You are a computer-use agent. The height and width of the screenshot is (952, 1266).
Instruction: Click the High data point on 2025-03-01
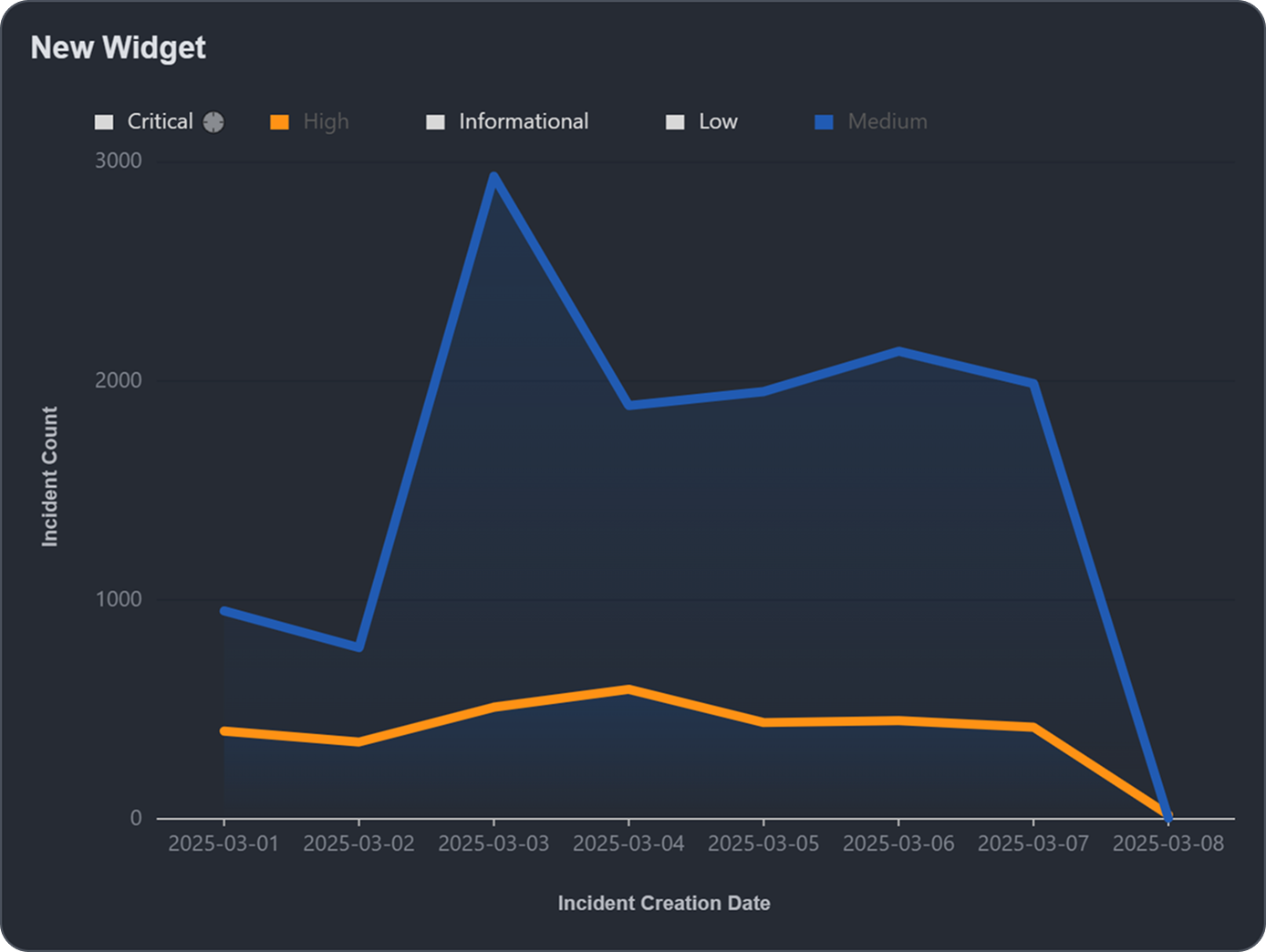point(224,730)
